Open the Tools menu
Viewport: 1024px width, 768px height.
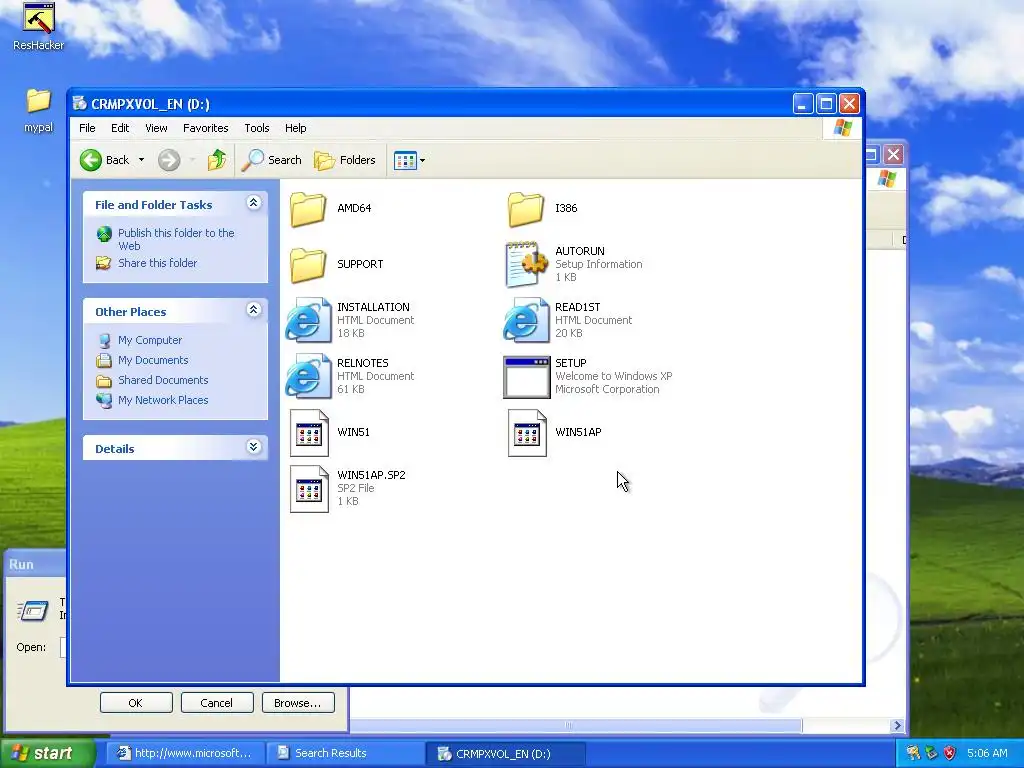(x=257, y=128)
